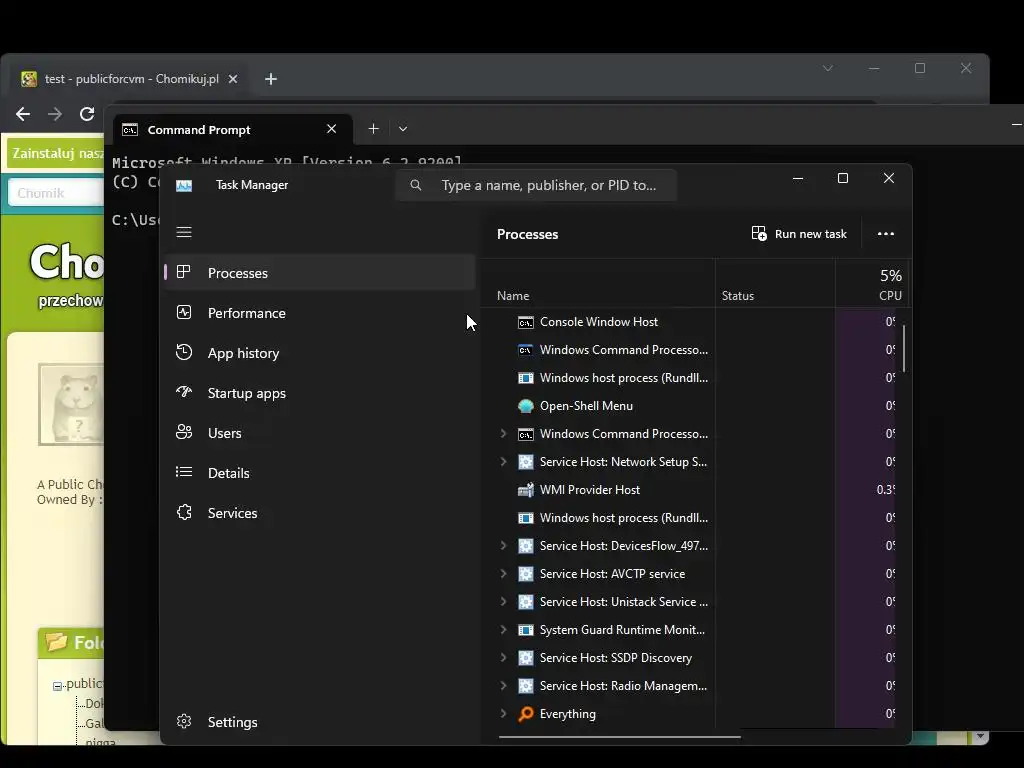The image size is (1024, 768).
Task: Click the Startup apps icon
Action: coord(184,393)
